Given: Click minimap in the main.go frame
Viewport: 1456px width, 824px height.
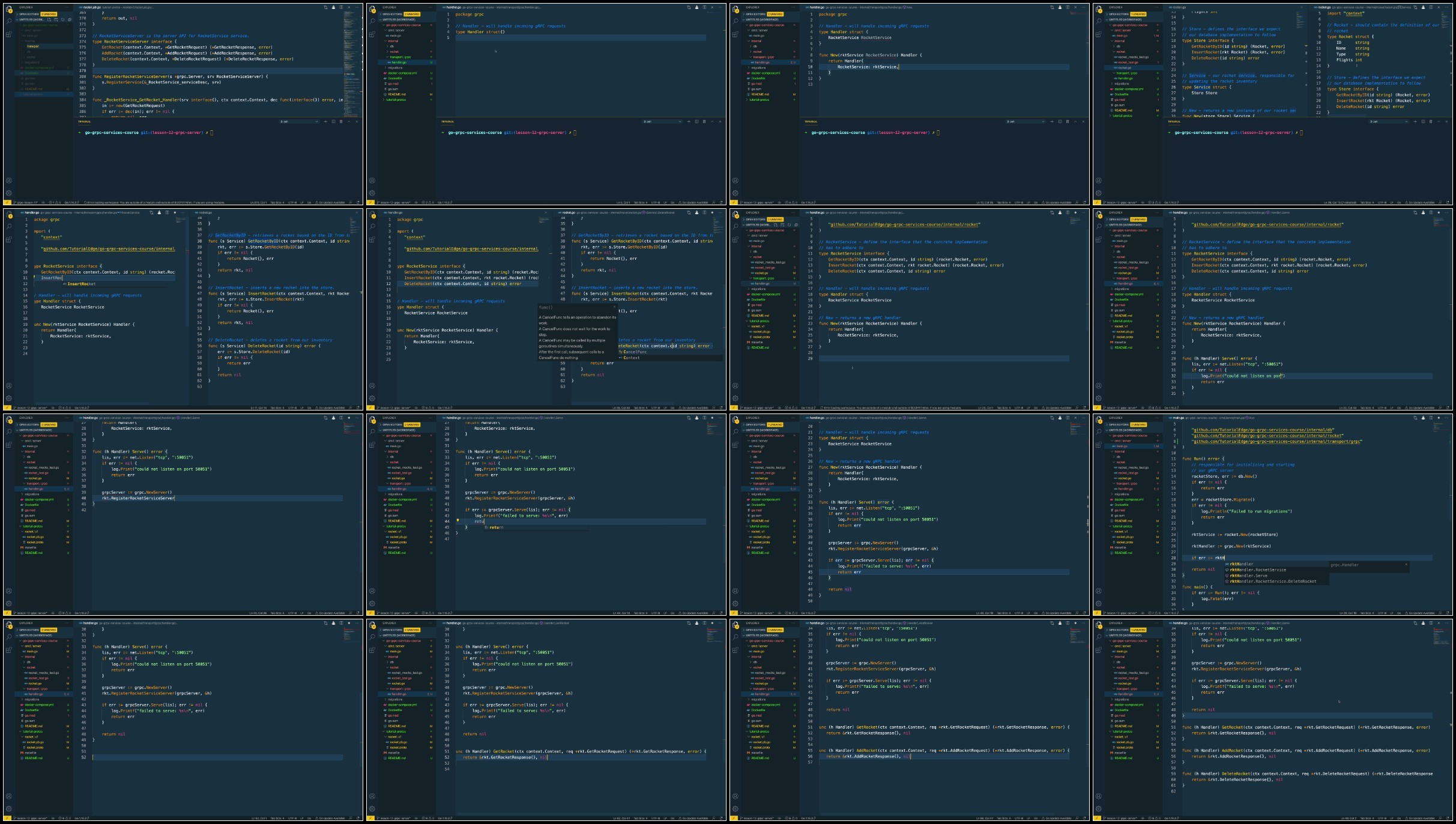Looking at the screenshot, I should [1440, 427].
